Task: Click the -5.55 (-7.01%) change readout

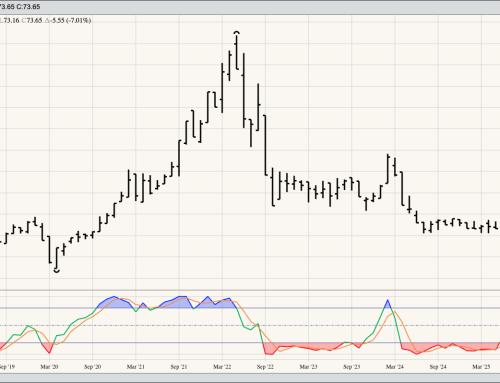Action: [x=68, y=20]
